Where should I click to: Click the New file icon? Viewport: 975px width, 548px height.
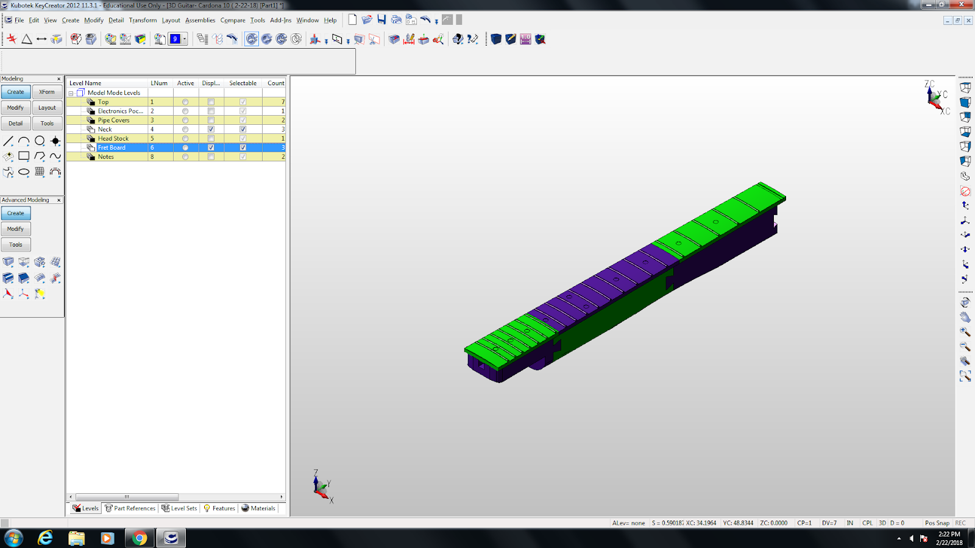[x=353, y=20]
